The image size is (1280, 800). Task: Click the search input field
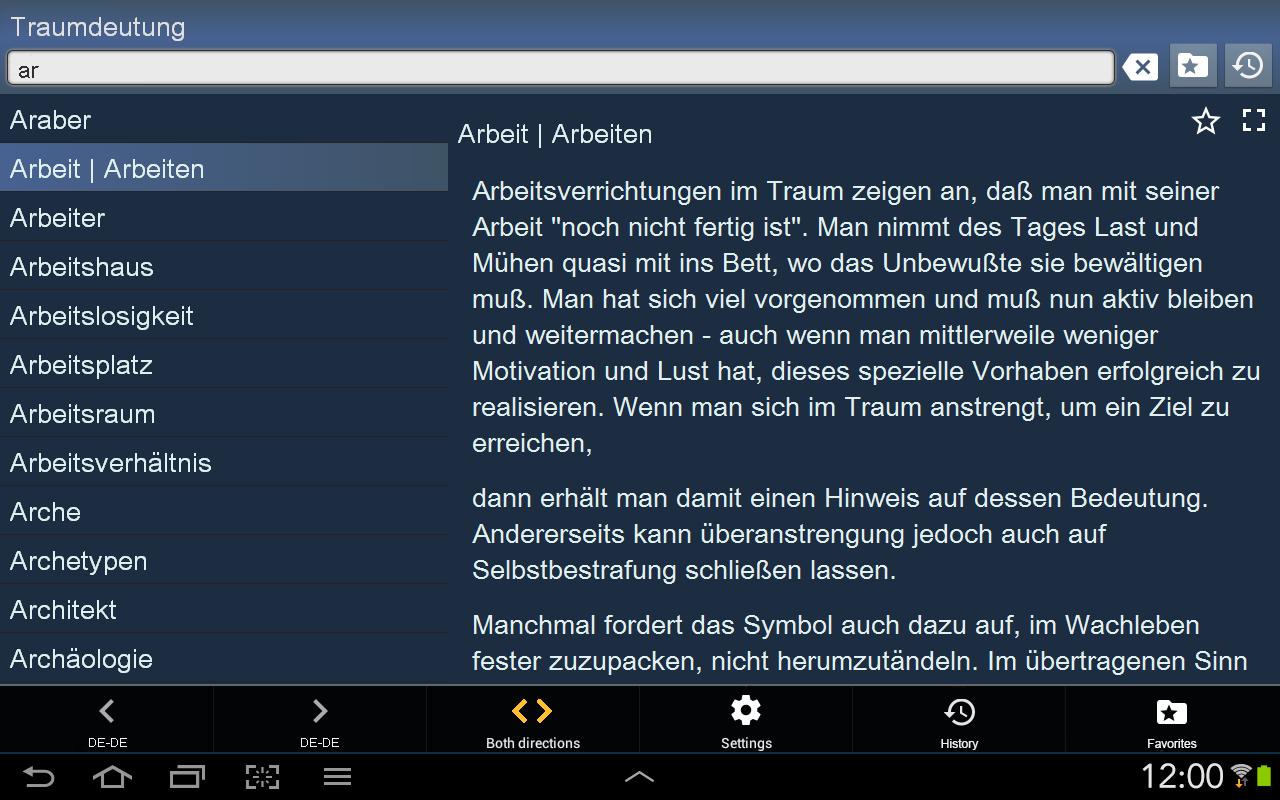(x=560, y=68)
